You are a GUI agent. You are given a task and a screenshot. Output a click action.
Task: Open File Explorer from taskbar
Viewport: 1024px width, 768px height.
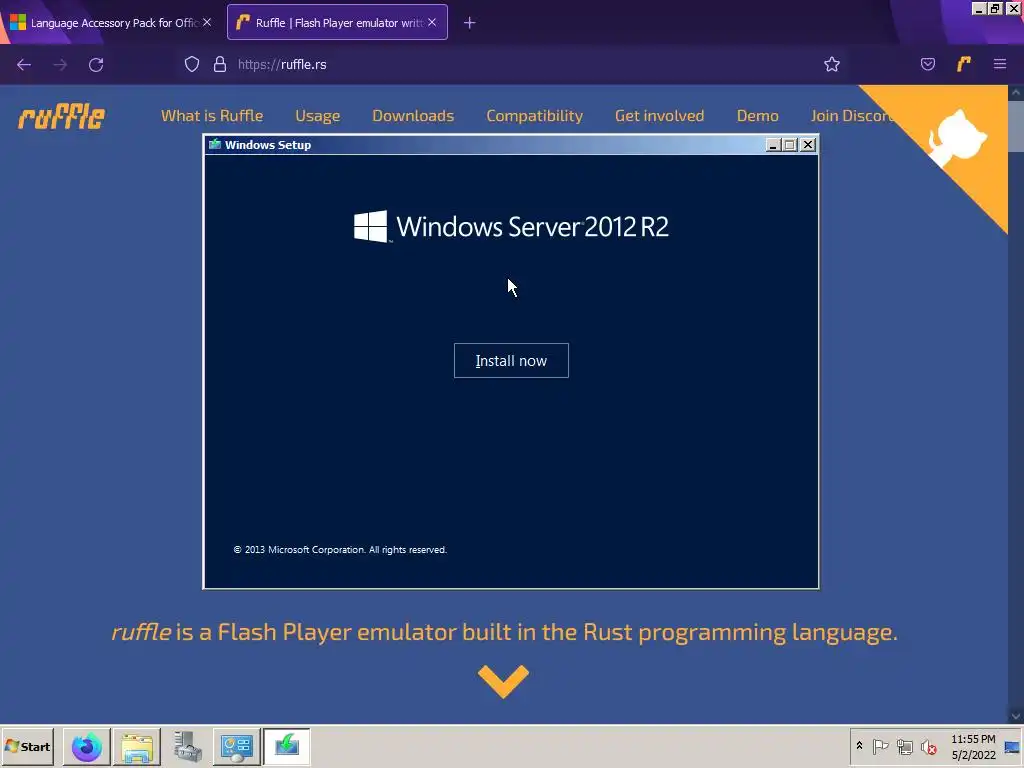click(x=137, y=746)
